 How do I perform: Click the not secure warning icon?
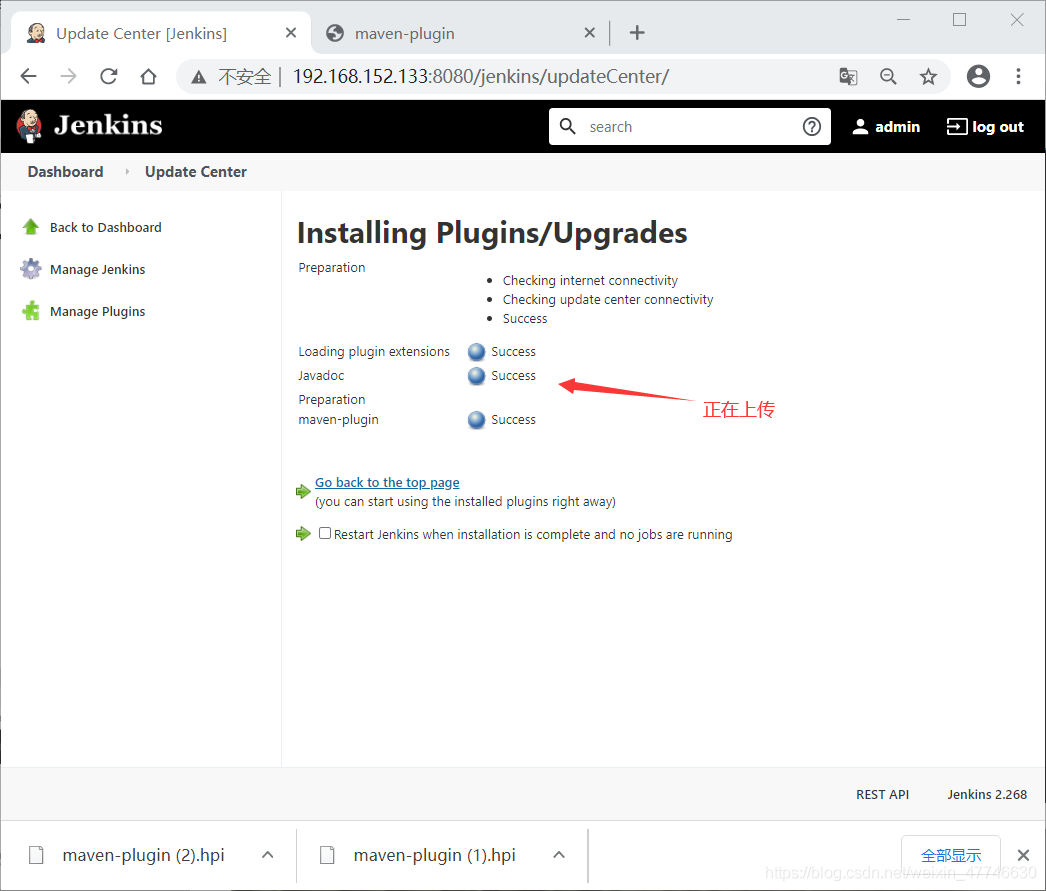click(x=199, y=77)
